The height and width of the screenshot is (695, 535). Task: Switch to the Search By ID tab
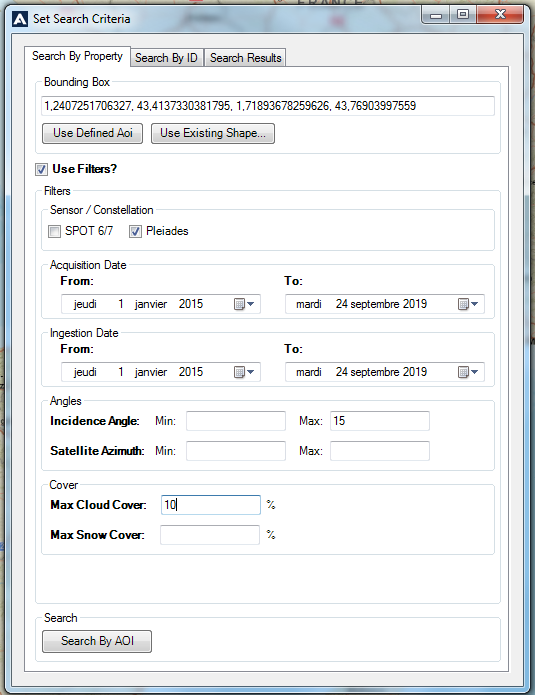point(166,58)
